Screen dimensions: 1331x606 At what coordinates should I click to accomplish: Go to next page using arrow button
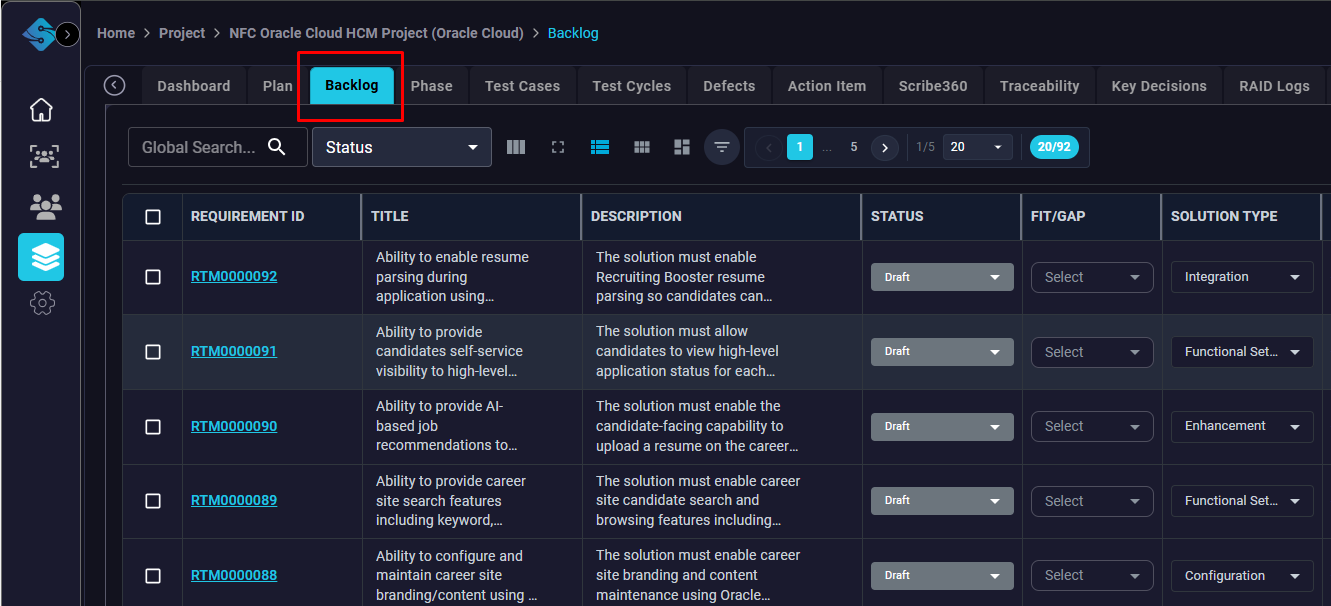tap(884, 147)
